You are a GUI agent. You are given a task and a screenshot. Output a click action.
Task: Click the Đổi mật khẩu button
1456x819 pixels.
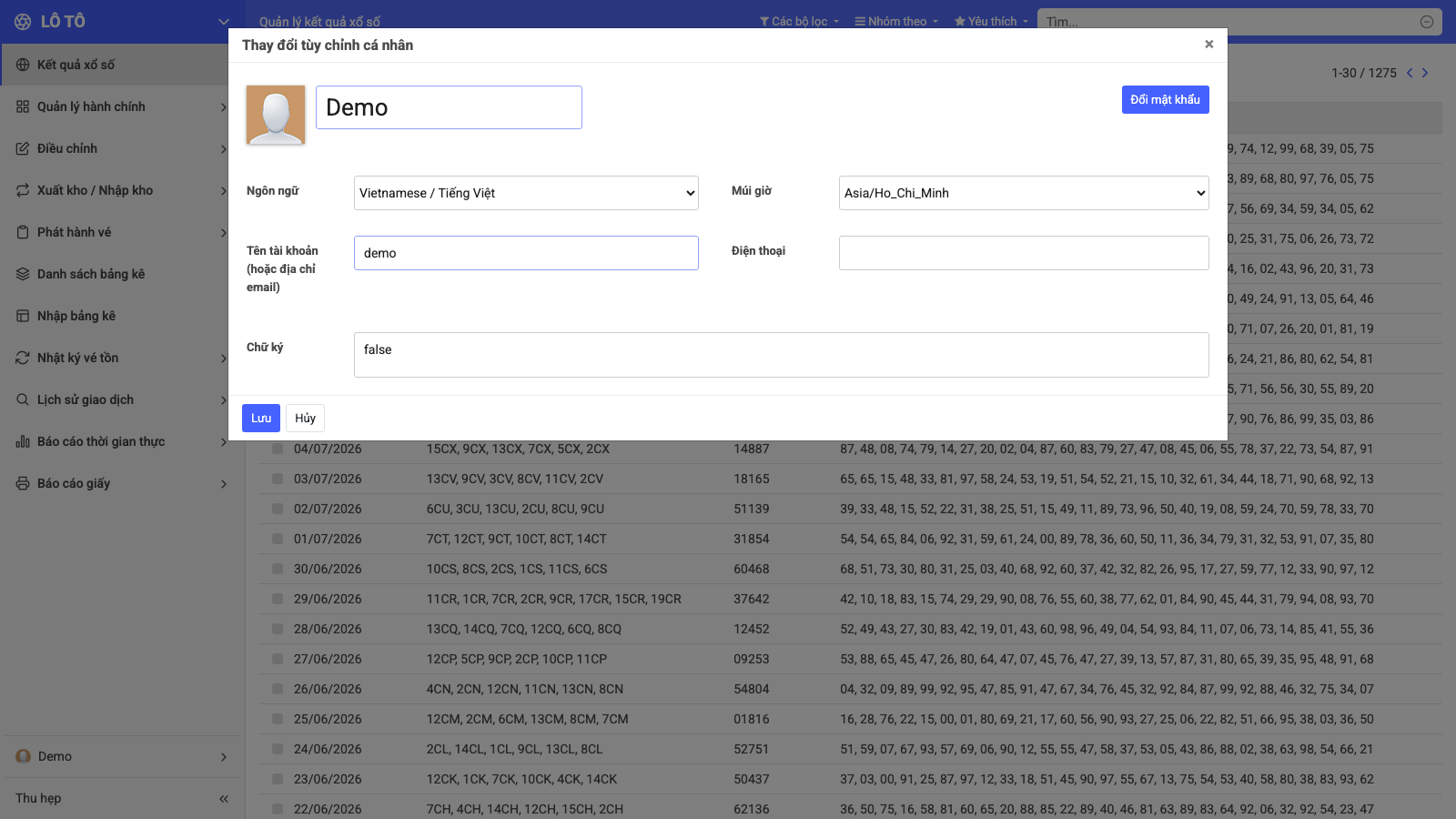tap(1165, 99)
